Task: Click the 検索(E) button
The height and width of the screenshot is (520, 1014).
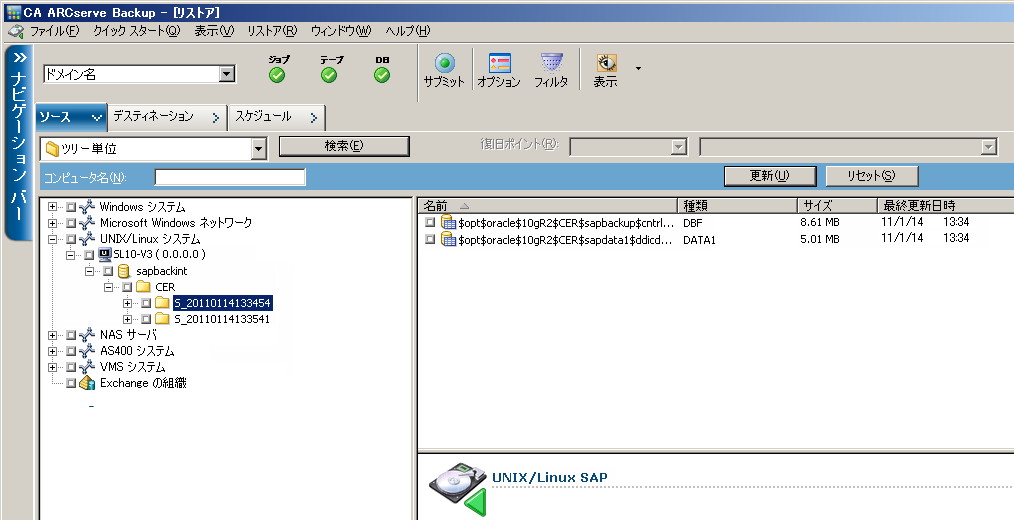Action: click(x=344, y=146)
